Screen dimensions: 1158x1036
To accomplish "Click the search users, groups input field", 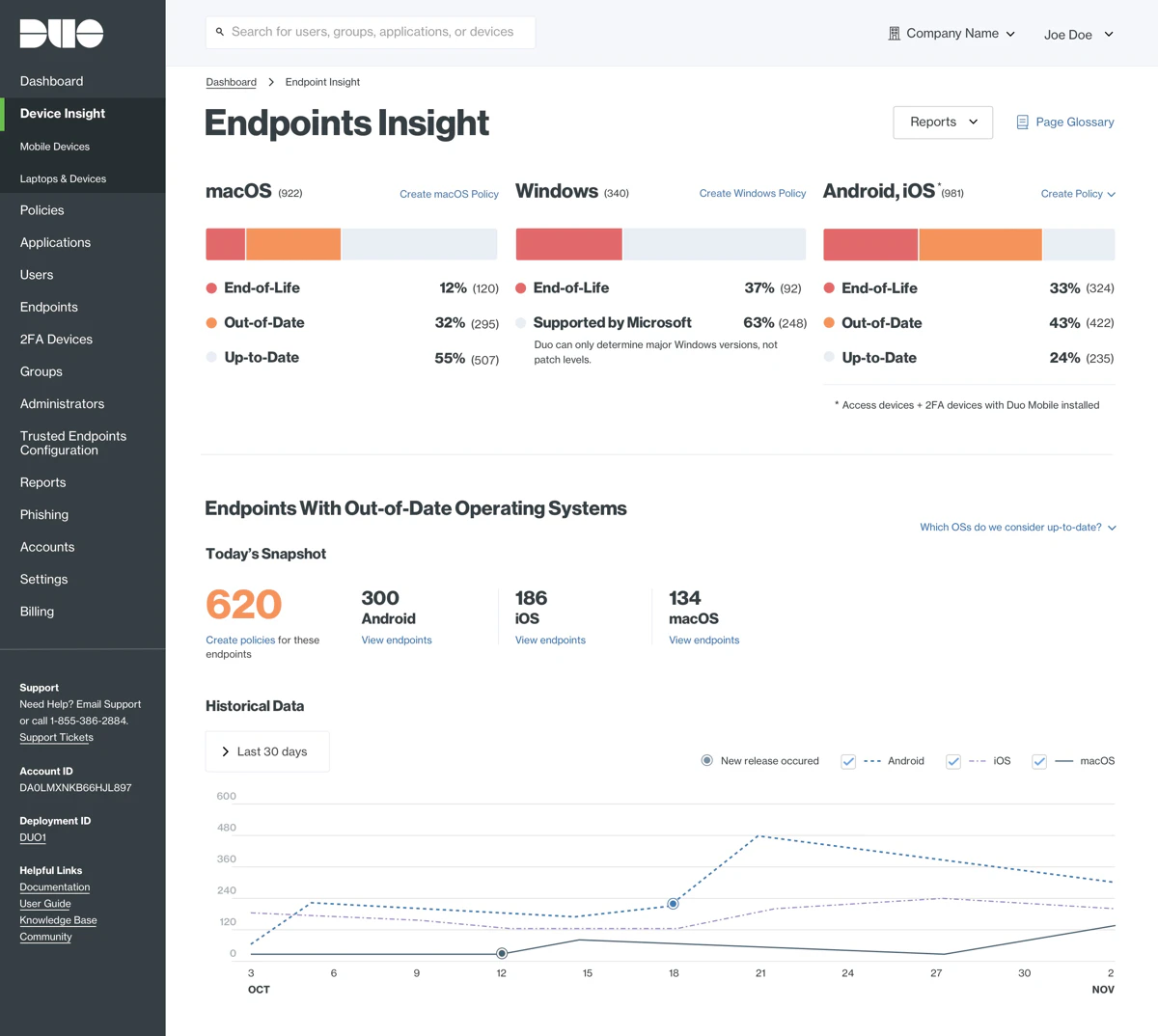I will click(x=371, y=32).
